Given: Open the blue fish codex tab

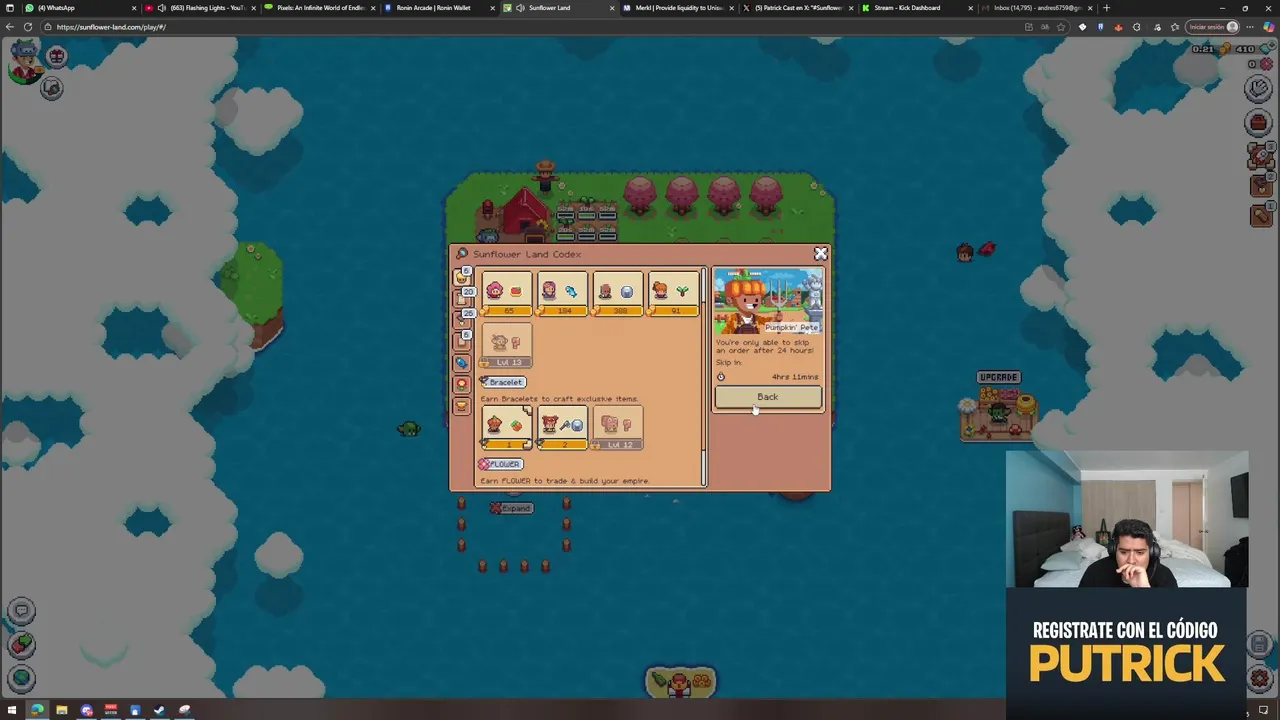Looking at the screenshot, I should click(462, 363).
